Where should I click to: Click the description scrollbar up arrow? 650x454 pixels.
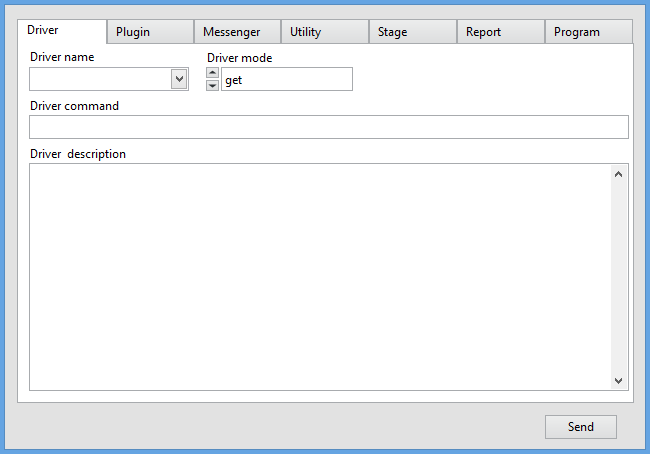point(618,174)
